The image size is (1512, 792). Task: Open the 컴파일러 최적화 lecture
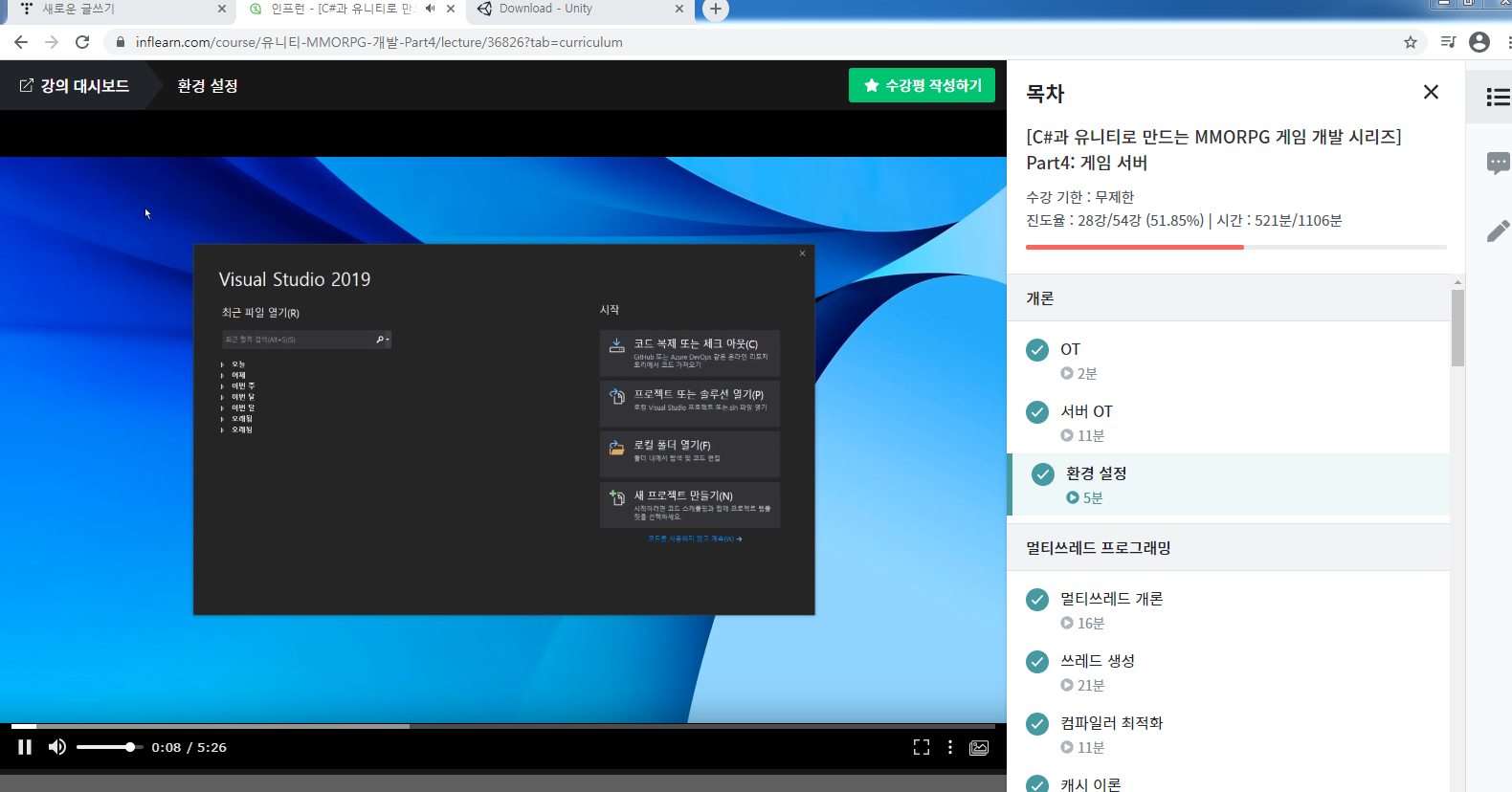(1111, 723)
